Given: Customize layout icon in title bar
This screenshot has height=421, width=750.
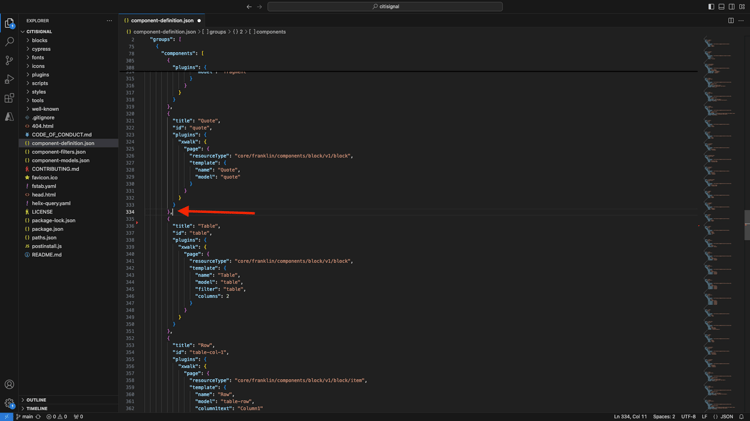Looking at the screenshot, I should (x=742, y=7).
